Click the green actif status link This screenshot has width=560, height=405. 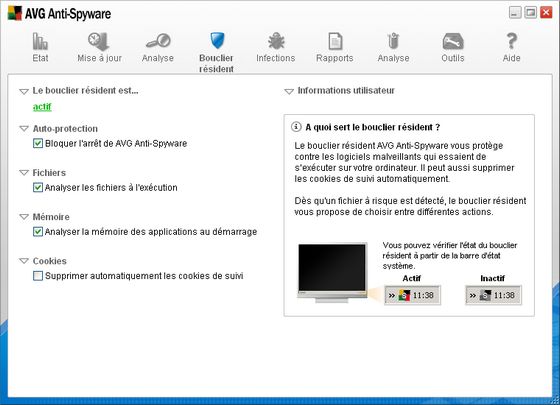pyautogui.click(x=42, y=107)
